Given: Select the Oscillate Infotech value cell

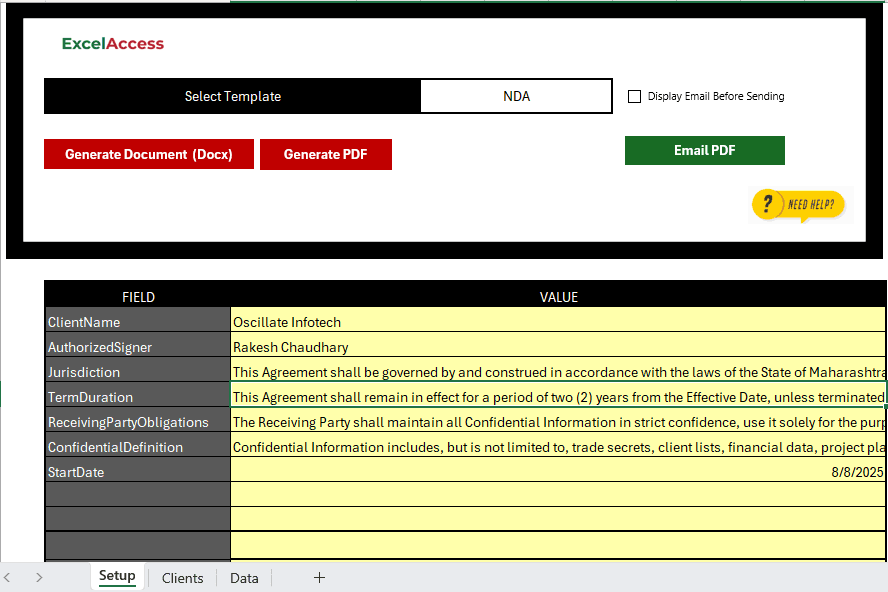Looking at the screenshot, I should click(558, 322).
